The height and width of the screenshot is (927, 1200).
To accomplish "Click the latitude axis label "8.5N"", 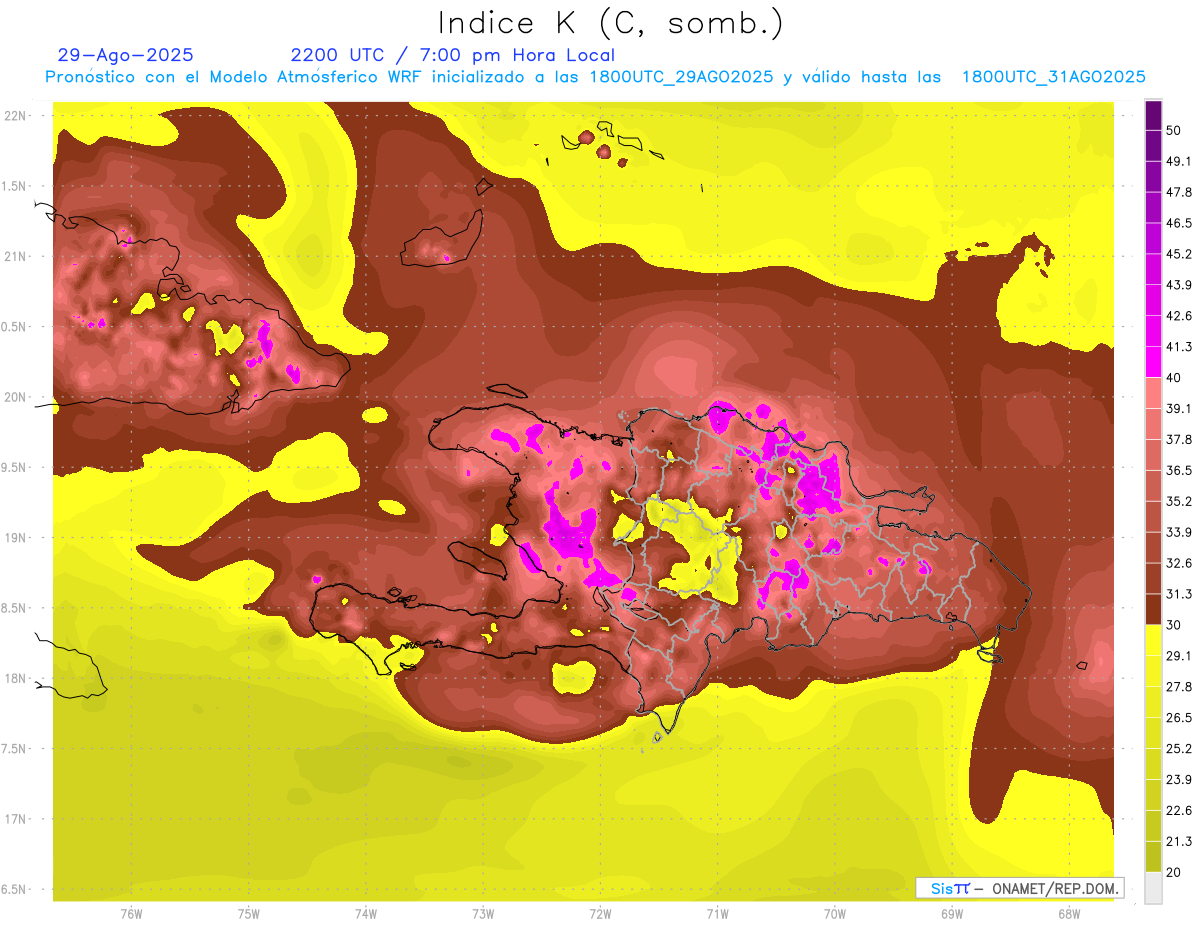I will (15, 608).
